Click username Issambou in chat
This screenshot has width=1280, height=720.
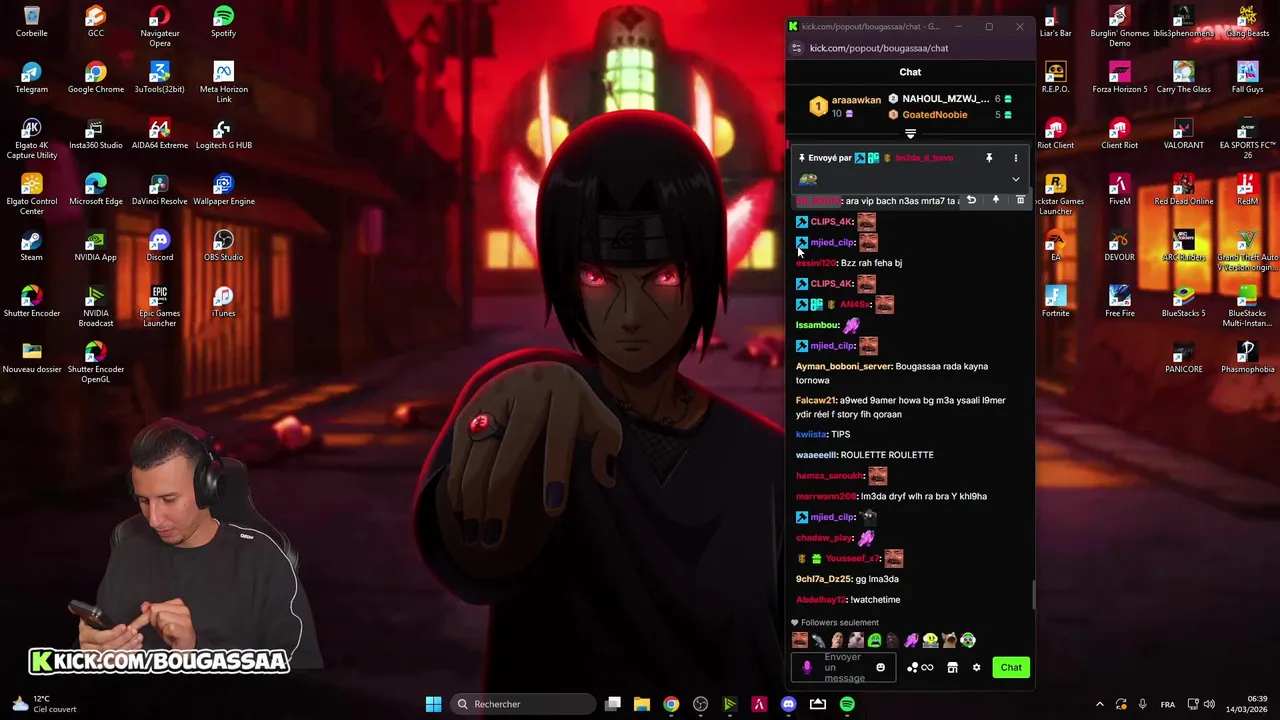(817, 325)
